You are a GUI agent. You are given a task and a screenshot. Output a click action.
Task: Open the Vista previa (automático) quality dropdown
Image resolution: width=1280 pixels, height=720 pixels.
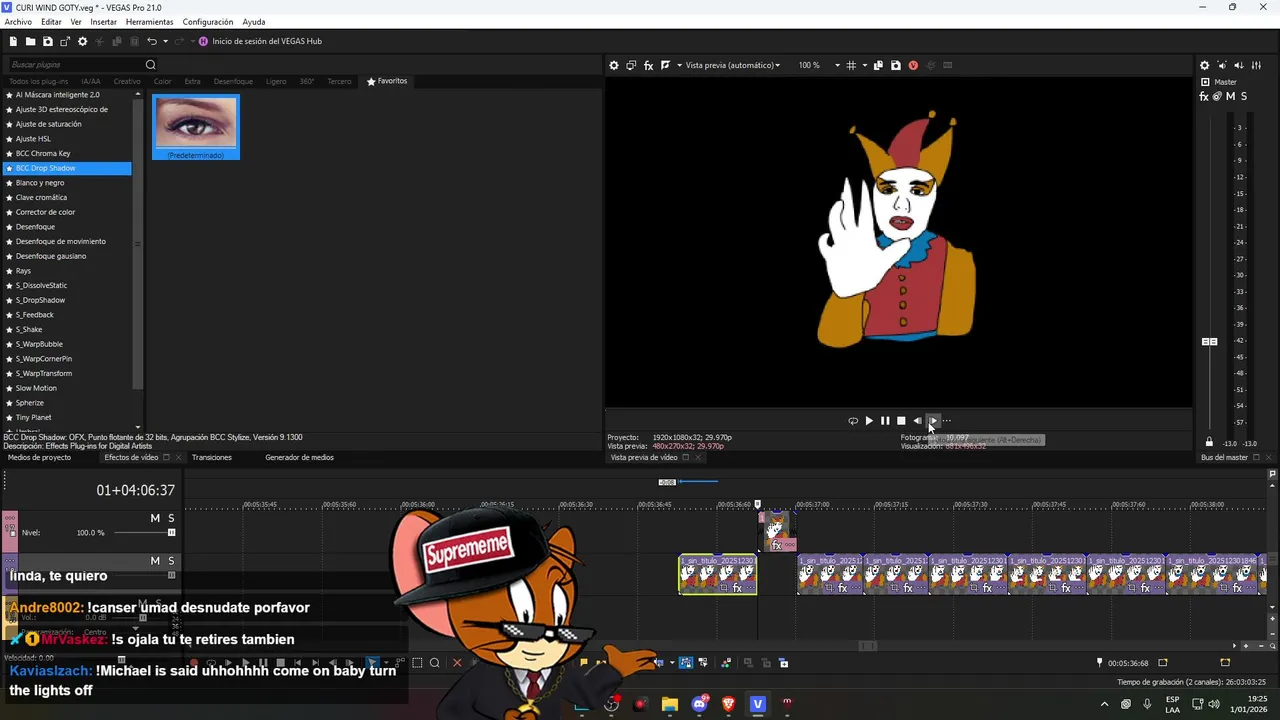(732, 65)
